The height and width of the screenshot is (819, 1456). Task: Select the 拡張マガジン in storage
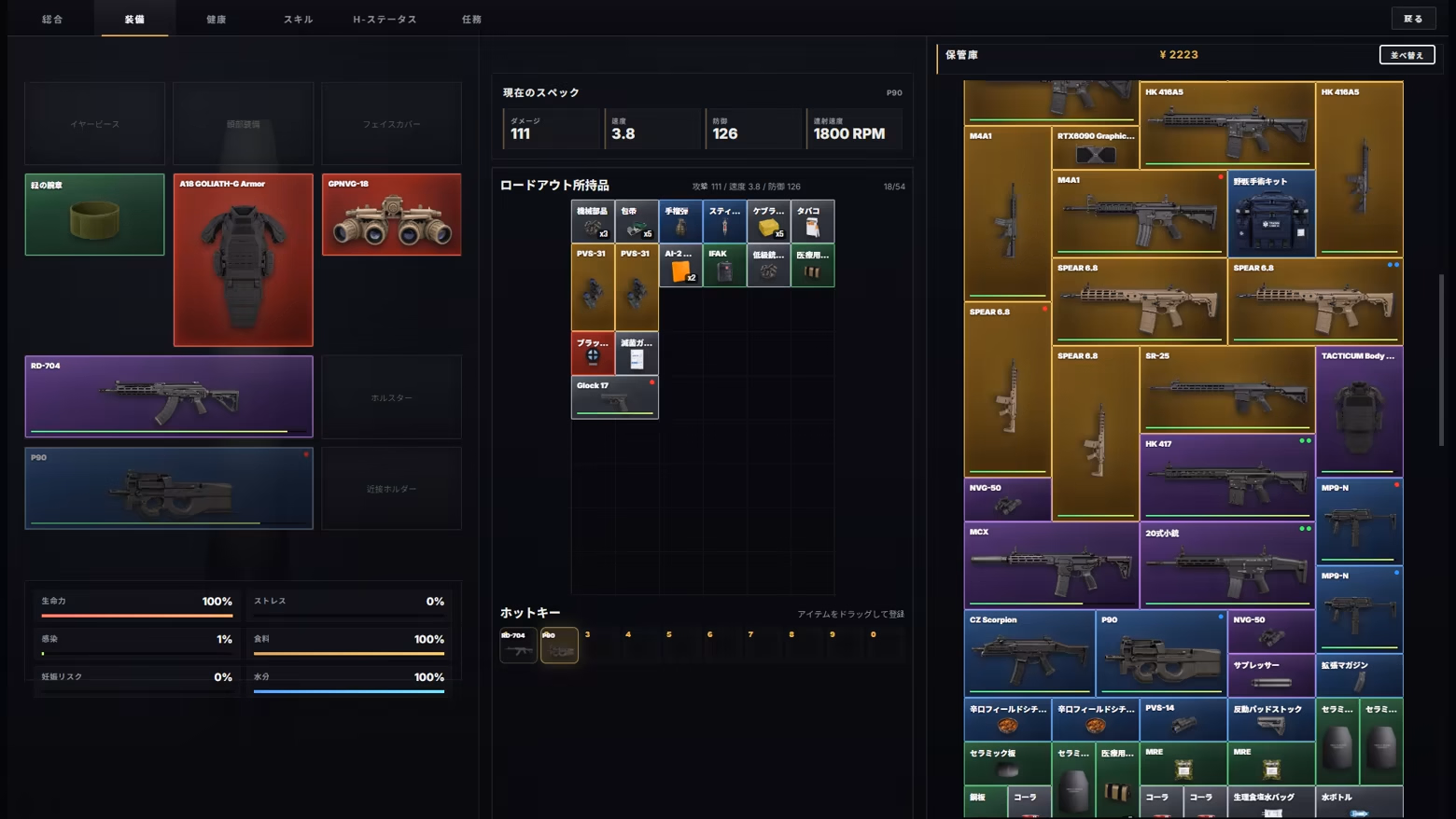point(1359,675)
